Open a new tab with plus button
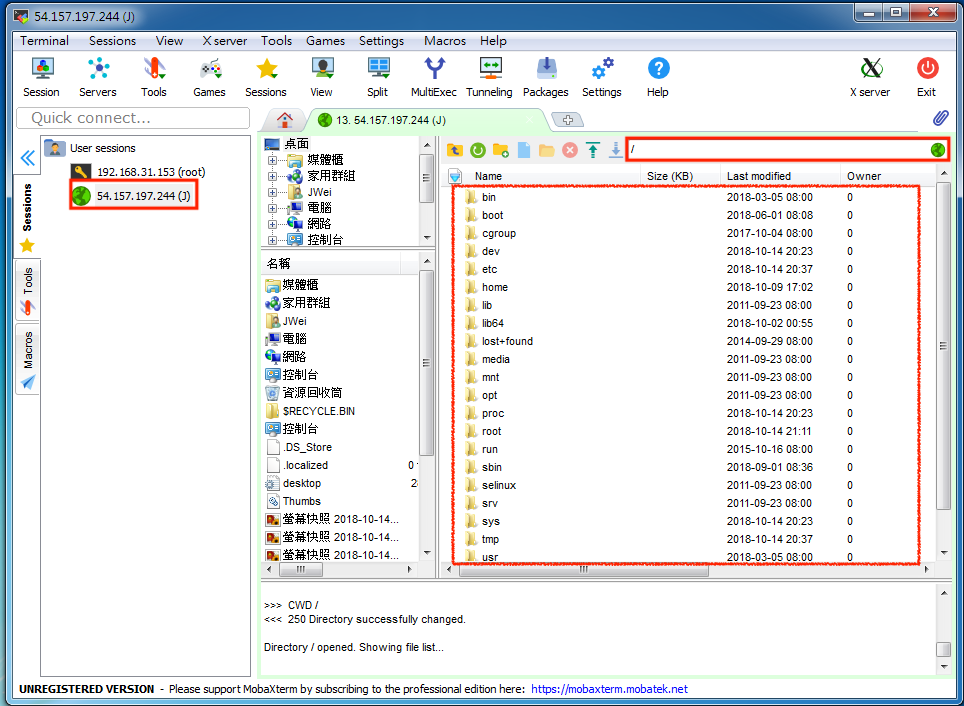This screenshot has width=964, height=706. [567, 120]
